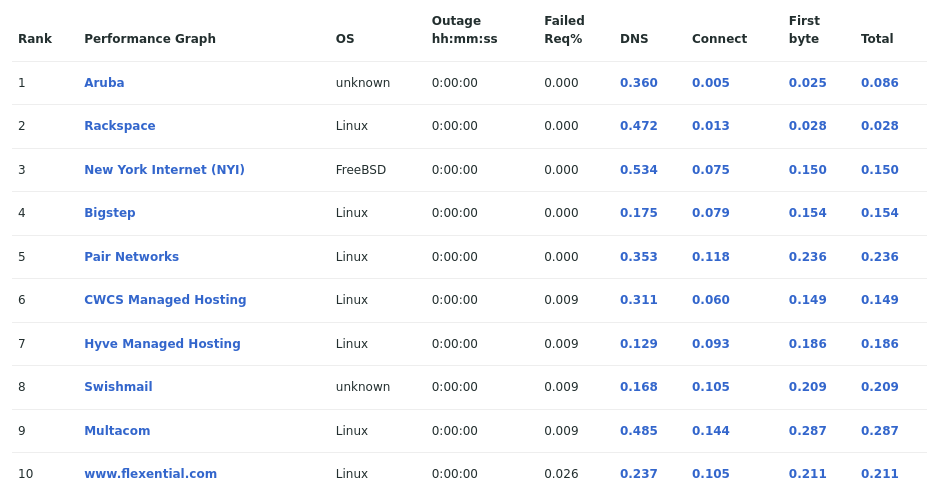This screenshot has height=495, width=939.
Task: Click Aruba's Connect value 0.005
Action: (x=711, y=83)
